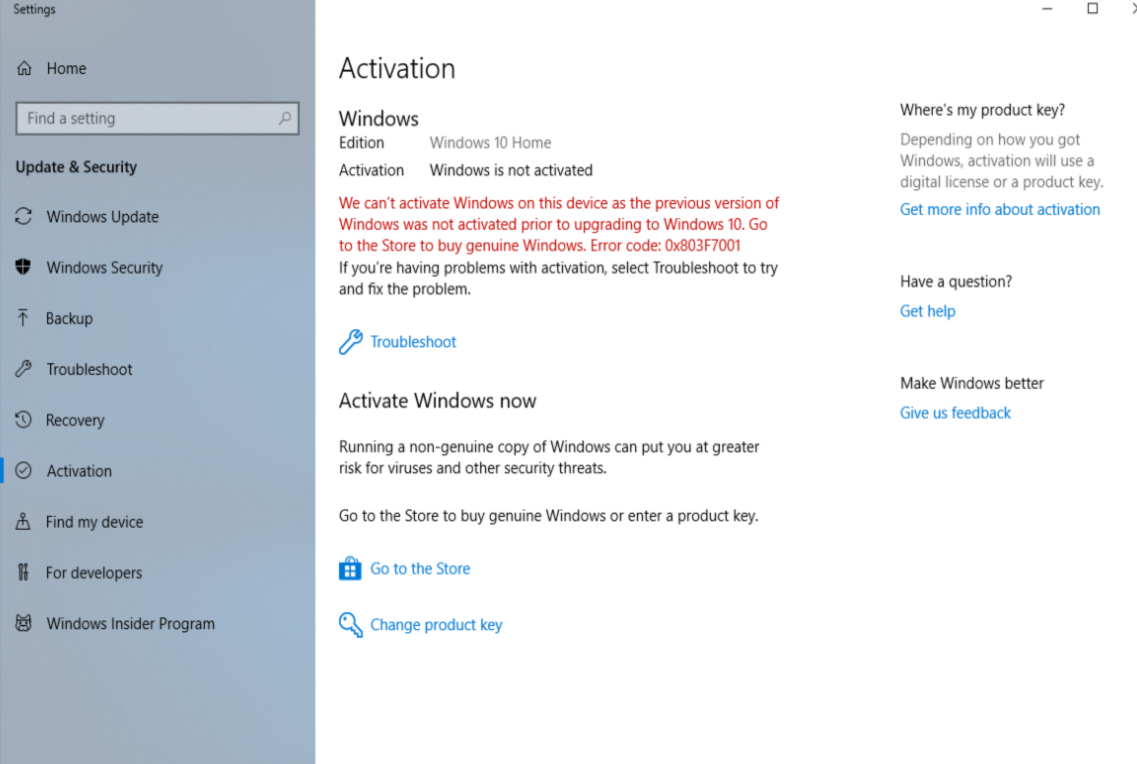Click the Recovery clock icon
1137x764 pixels.
coord(24,420)
